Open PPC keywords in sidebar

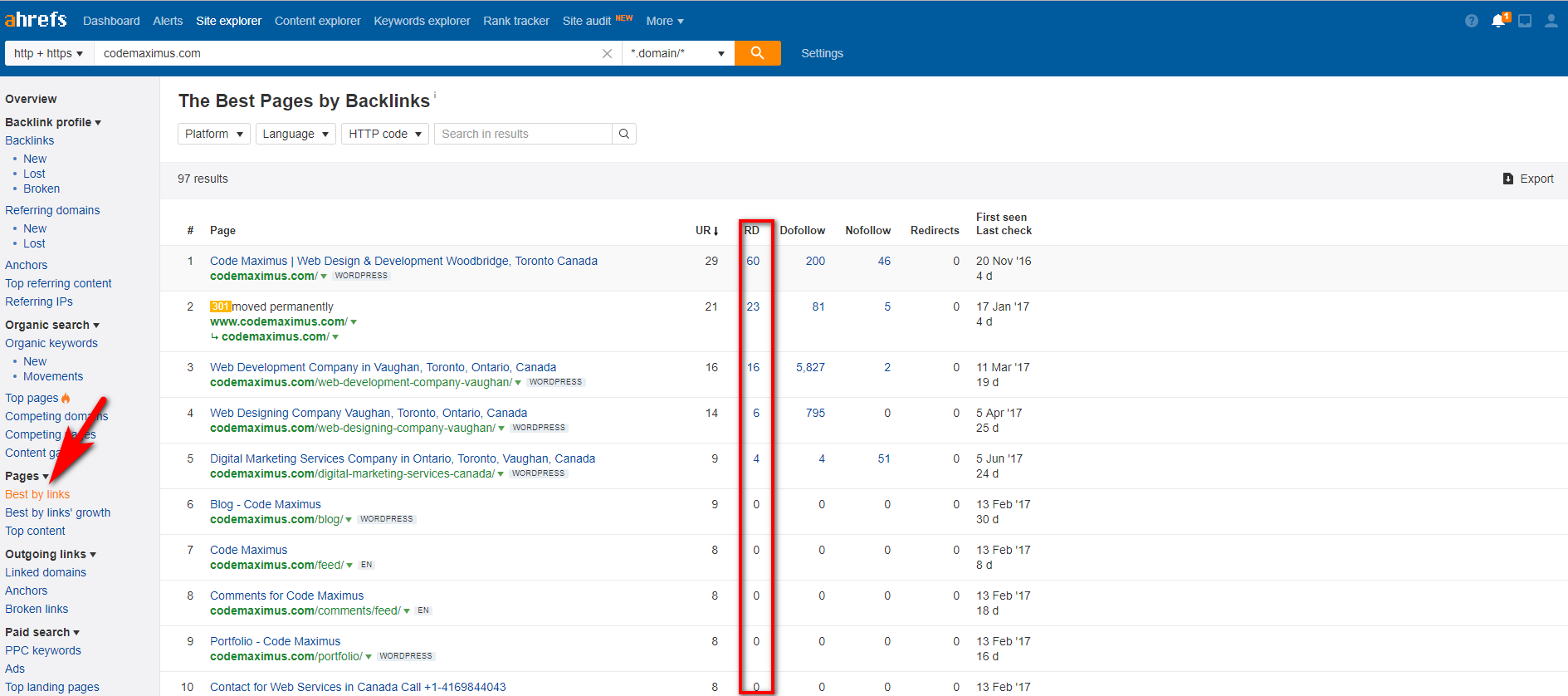(43, 650)
